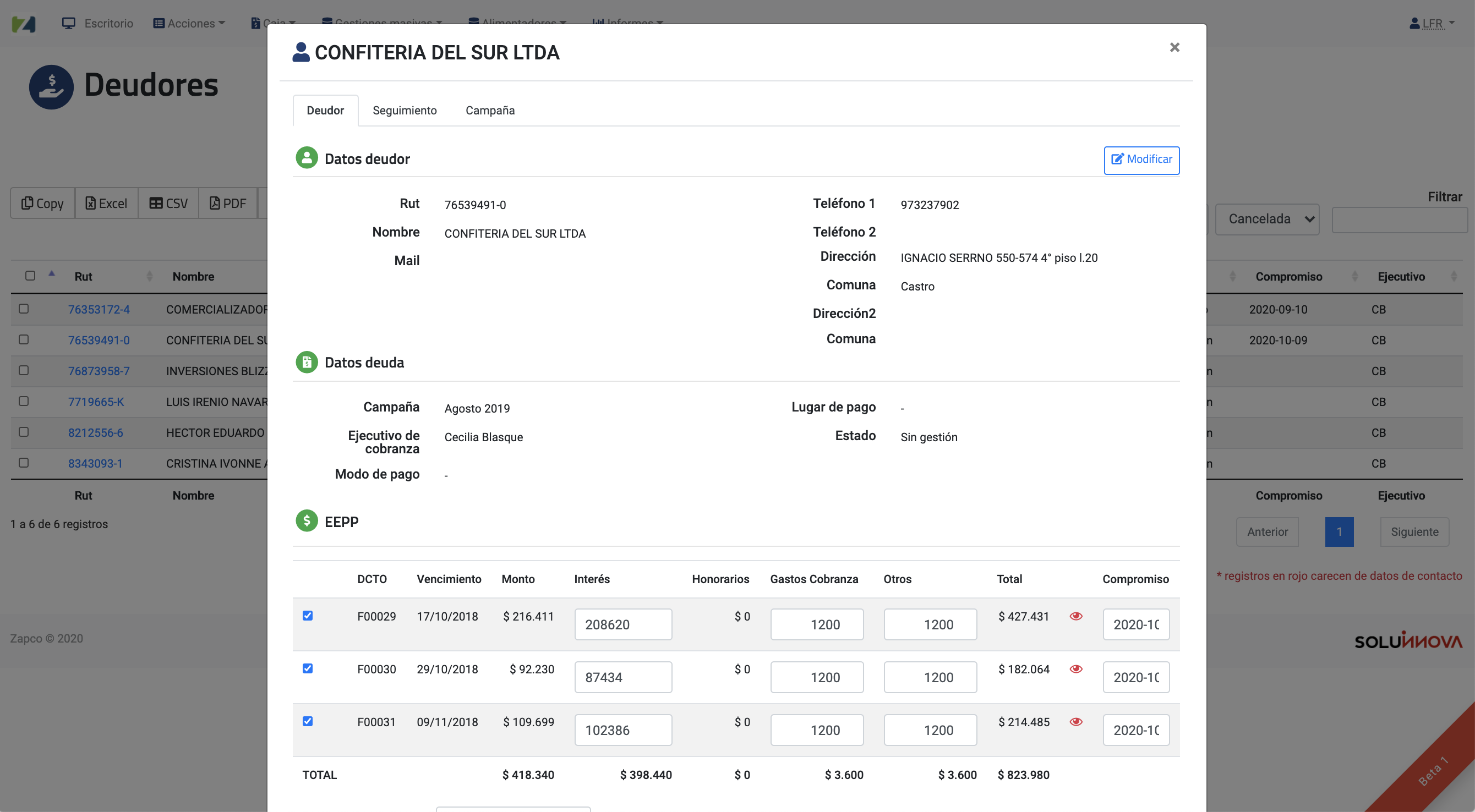Edit the Interés field showing 87434
This screenshot has height=812, width=1475.
coord(623,677)
